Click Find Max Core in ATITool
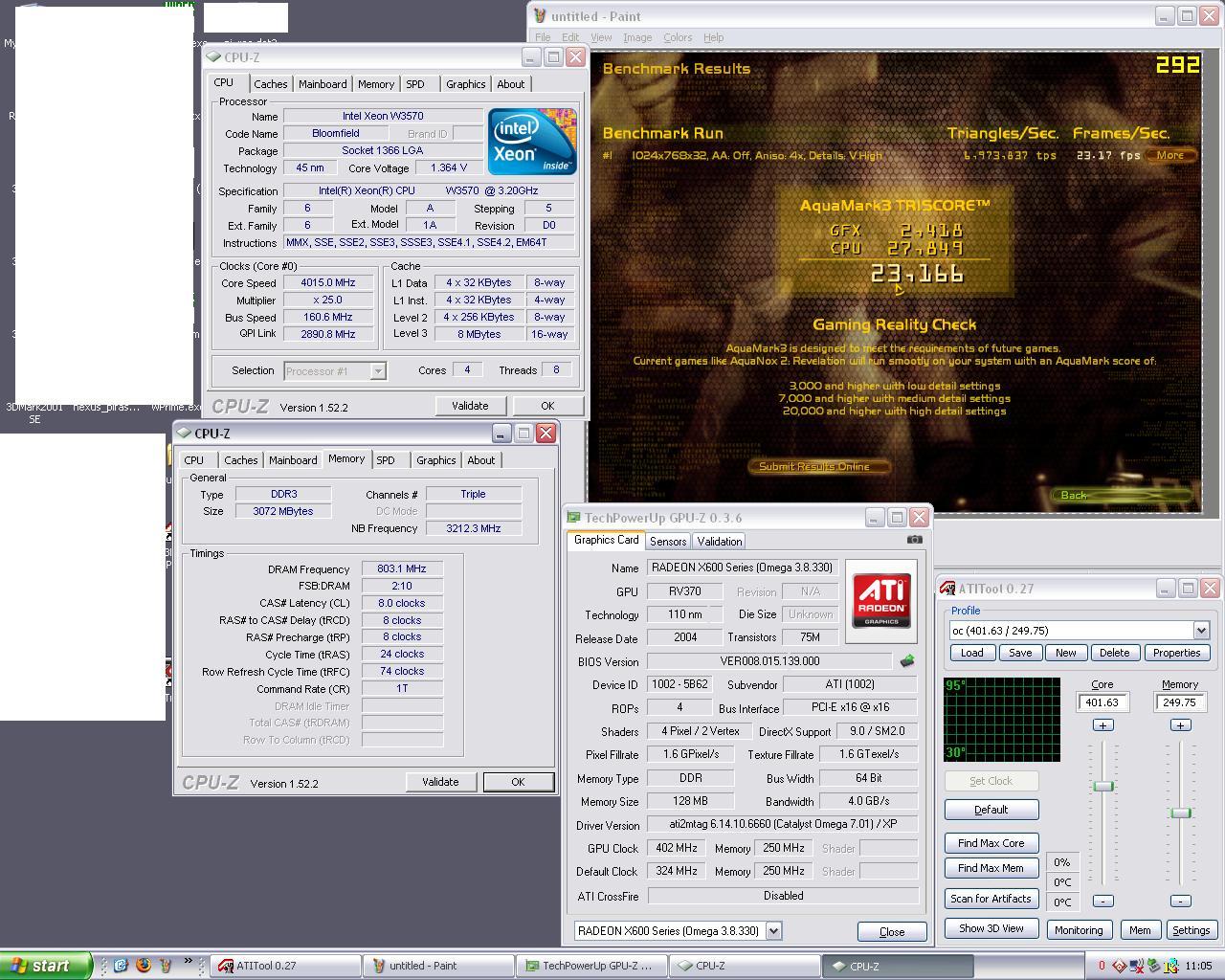1225x980 pixels. coord(991,843)
